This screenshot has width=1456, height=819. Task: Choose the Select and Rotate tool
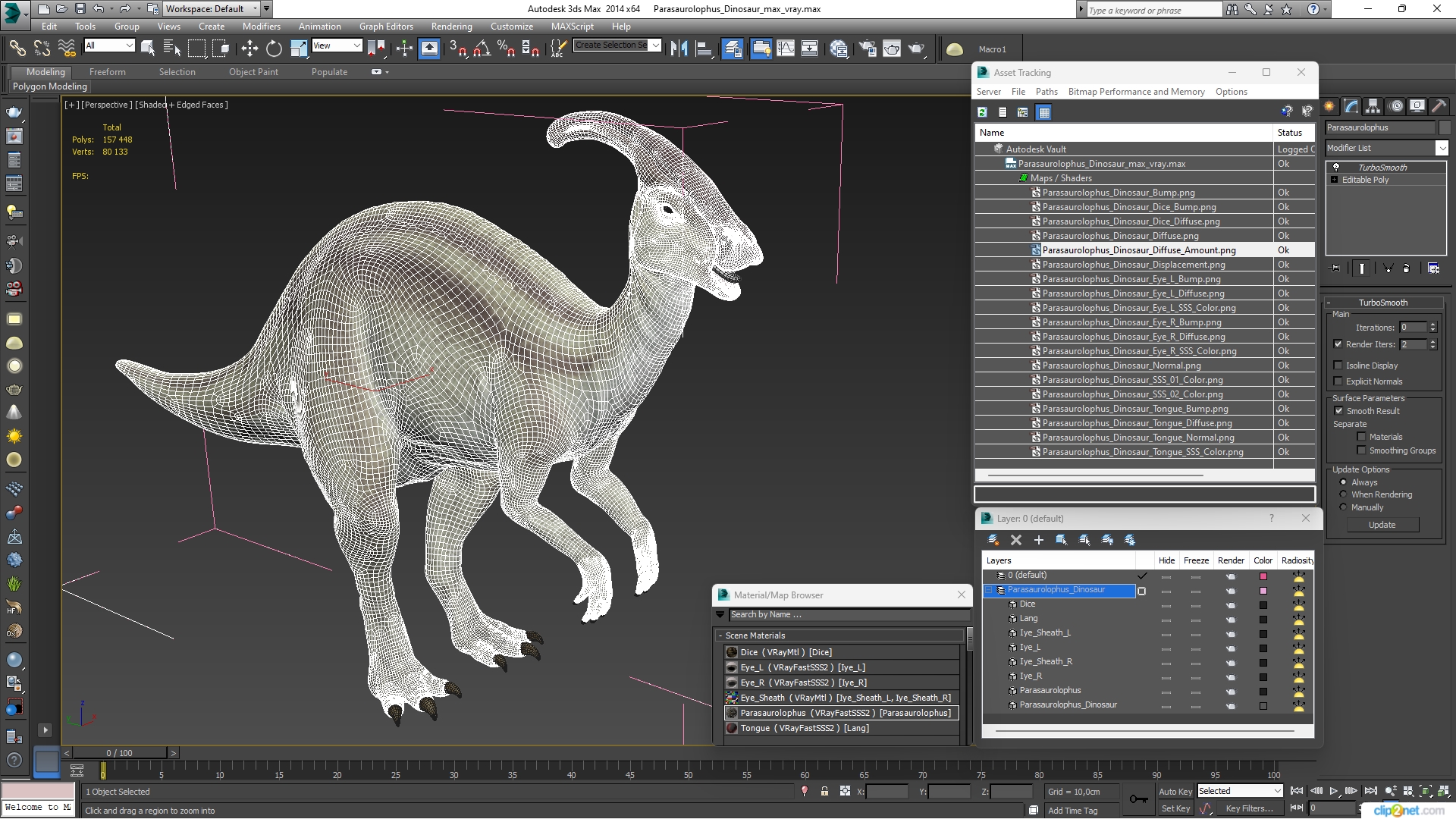click(274, 49)
